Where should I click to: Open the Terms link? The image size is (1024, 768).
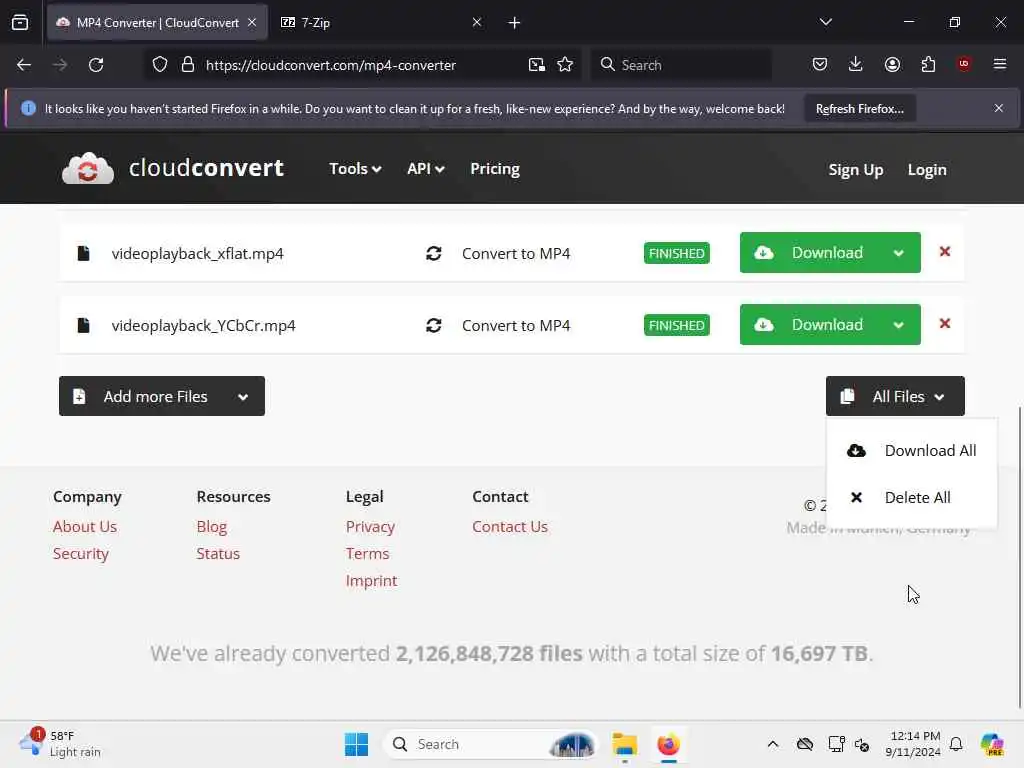pyautogui.click(x=368, y=554)
